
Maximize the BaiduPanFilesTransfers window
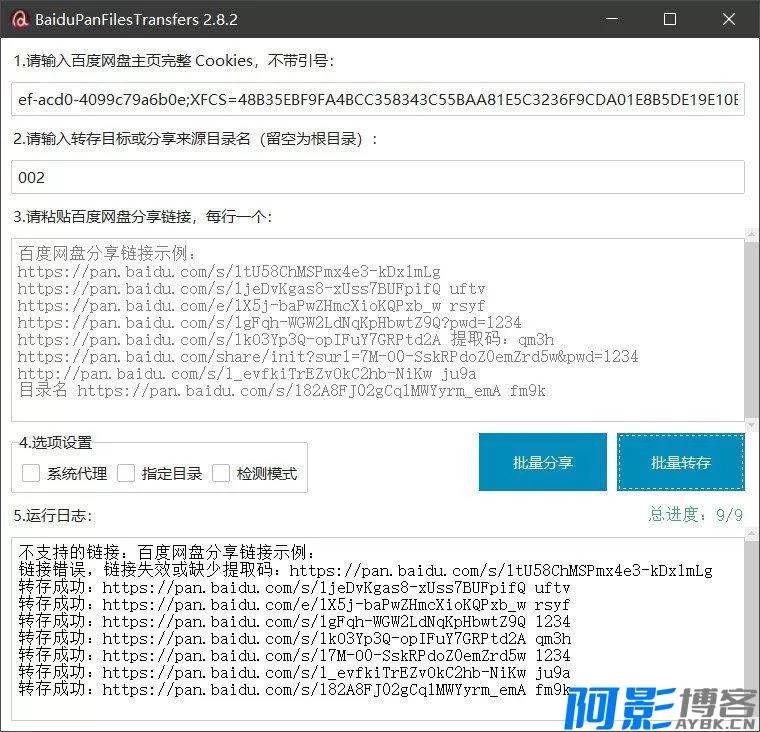click(x=670, y=19)
